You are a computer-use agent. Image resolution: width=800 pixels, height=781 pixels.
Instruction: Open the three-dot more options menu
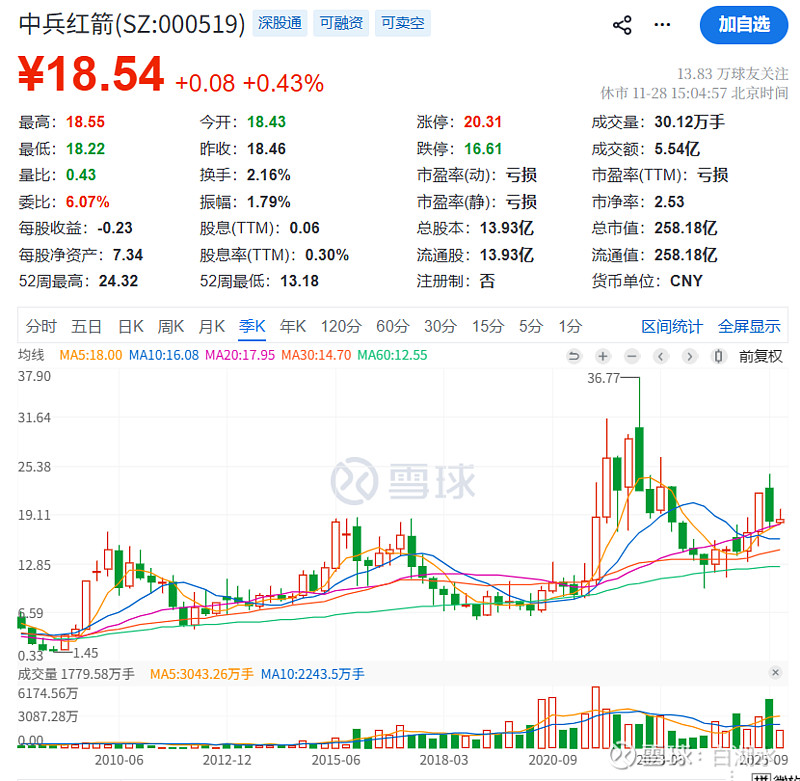[x=662, y=24]
